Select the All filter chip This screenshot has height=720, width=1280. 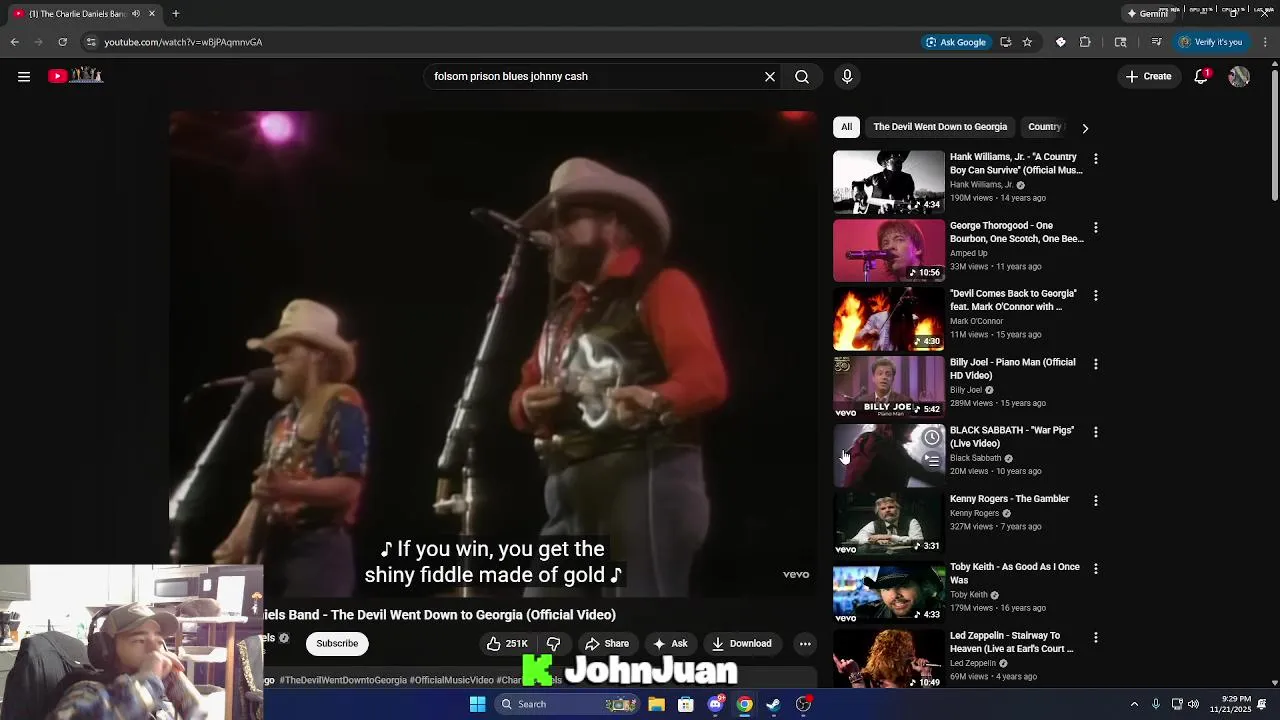[846, 127]
